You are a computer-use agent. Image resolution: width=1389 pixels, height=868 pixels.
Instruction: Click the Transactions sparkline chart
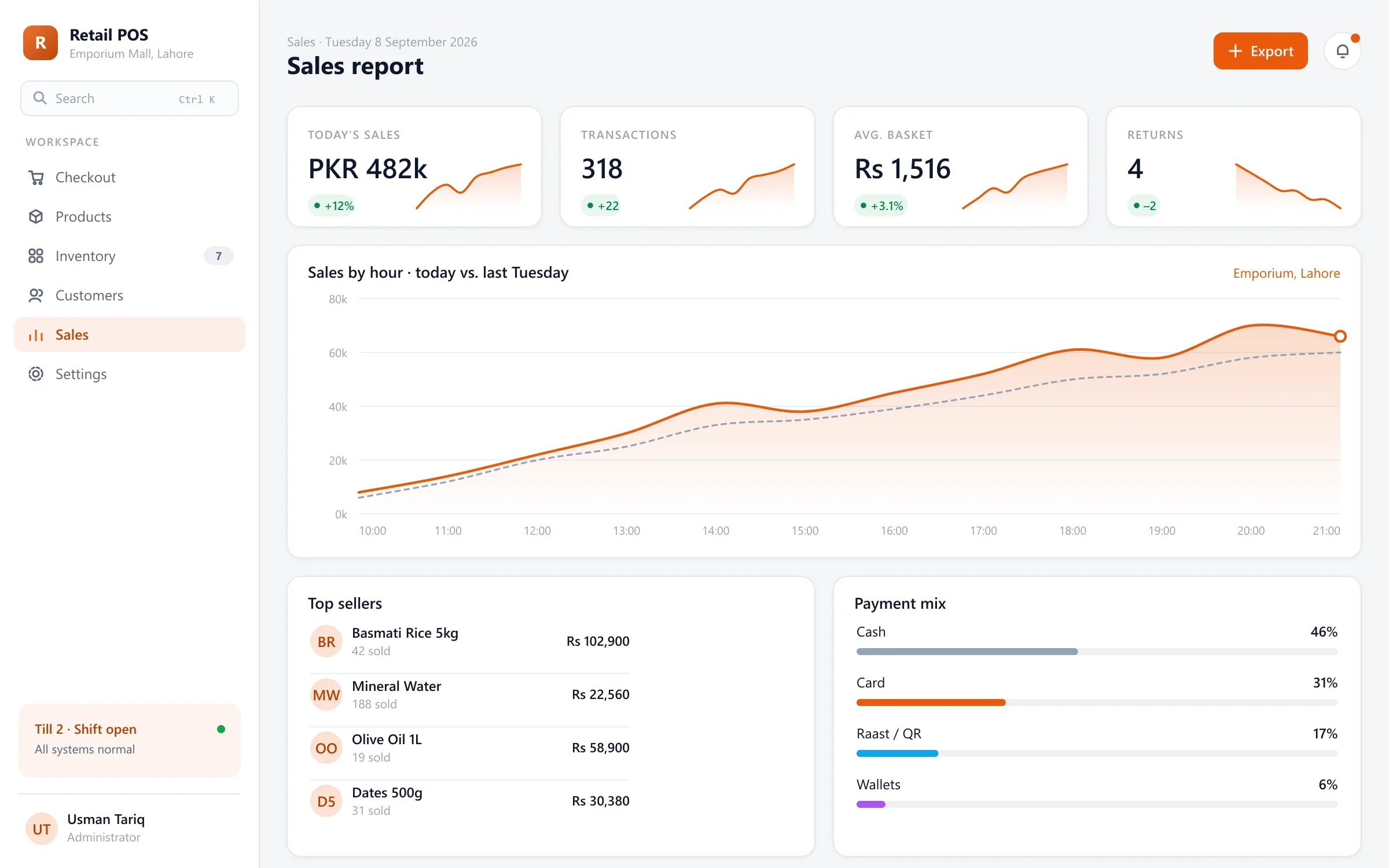tap(742, 185)
